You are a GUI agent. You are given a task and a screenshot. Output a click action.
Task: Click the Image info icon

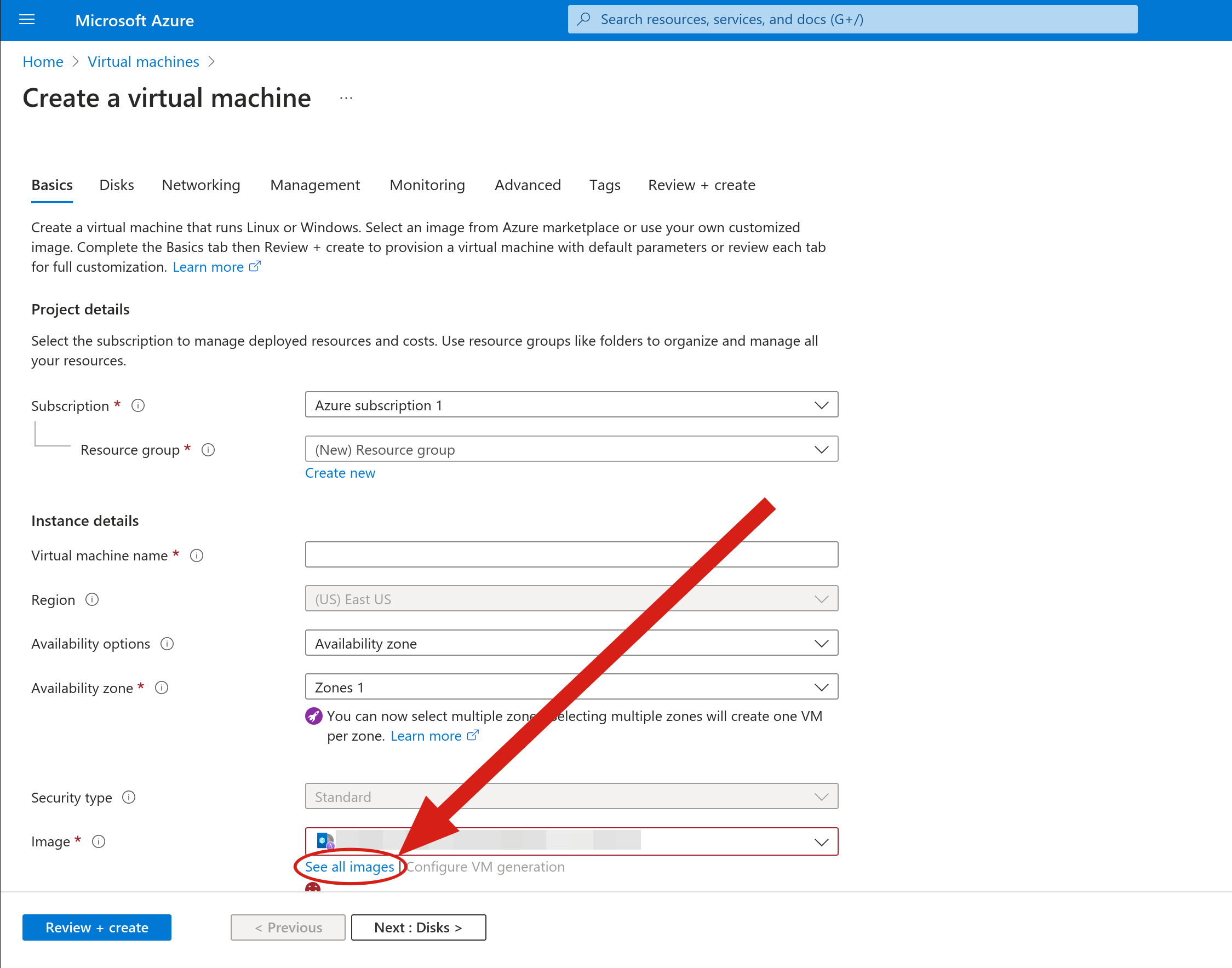[99, 841]
